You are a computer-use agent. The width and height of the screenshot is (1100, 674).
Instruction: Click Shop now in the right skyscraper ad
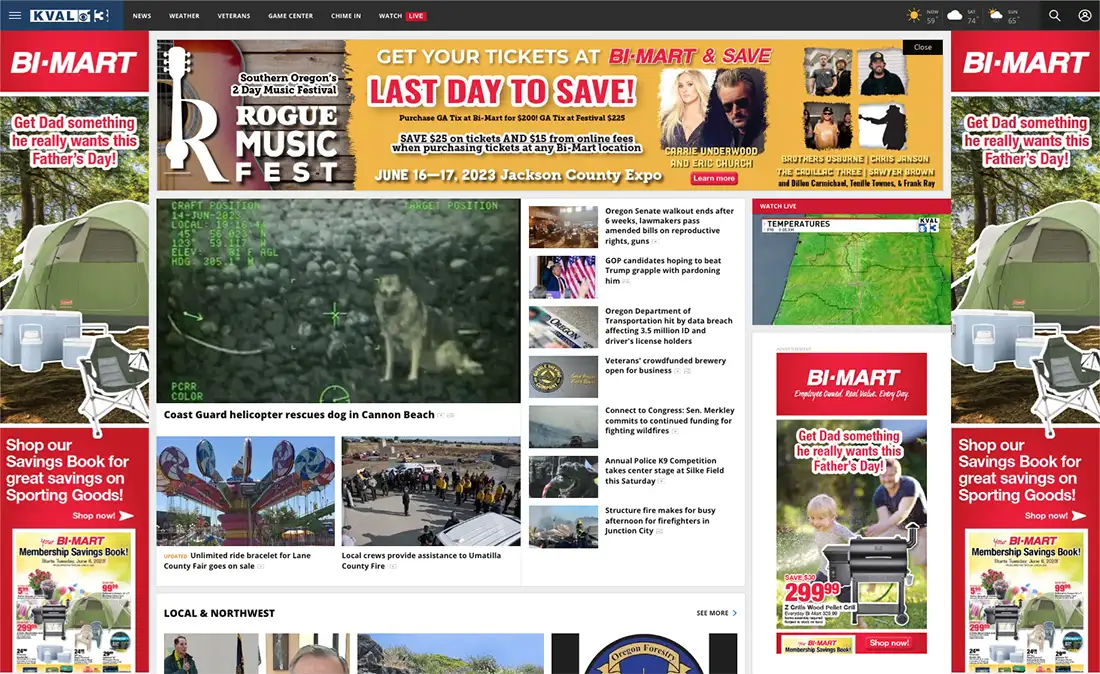pos(1055,515)
